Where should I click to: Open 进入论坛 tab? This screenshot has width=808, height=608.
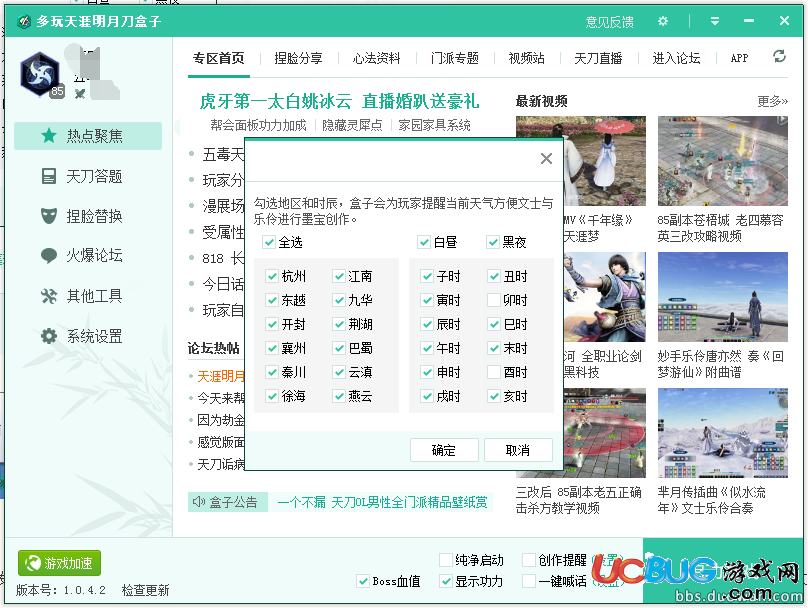676,58
